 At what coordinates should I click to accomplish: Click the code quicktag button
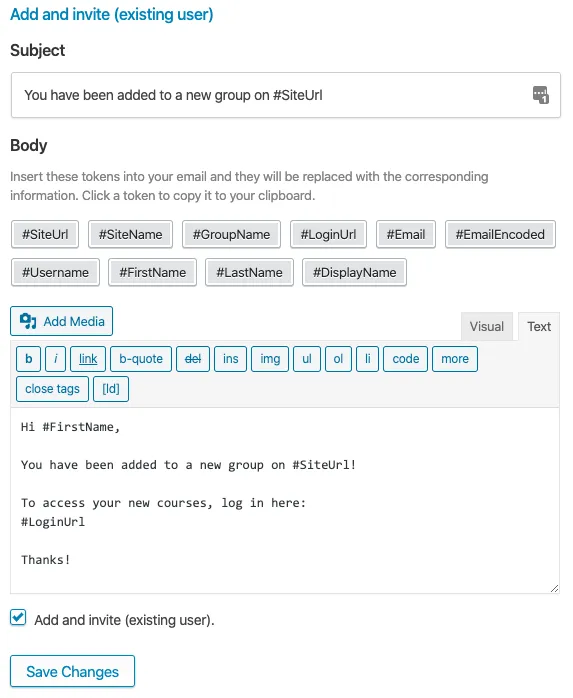405,359
